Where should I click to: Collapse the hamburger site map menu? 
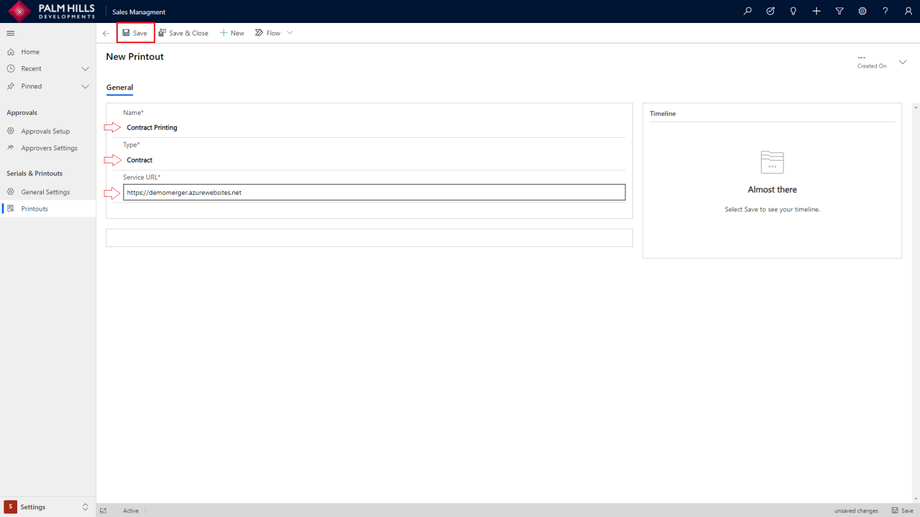point(11,33)
